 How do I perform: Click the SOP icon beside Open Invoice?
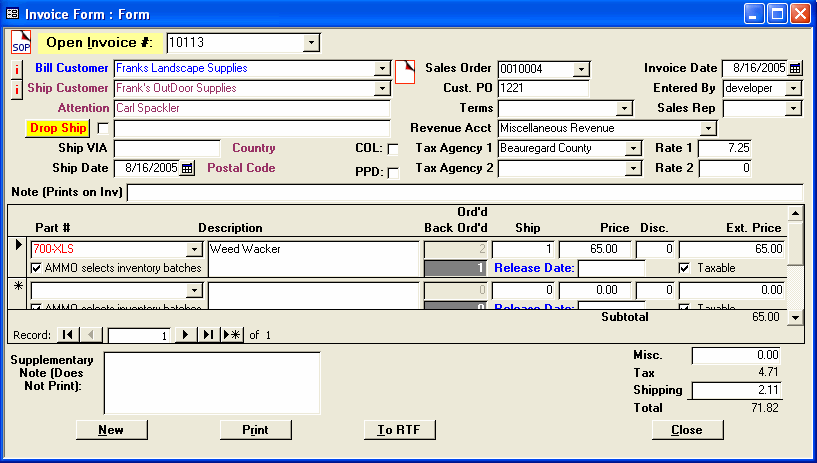coord(21,42)
